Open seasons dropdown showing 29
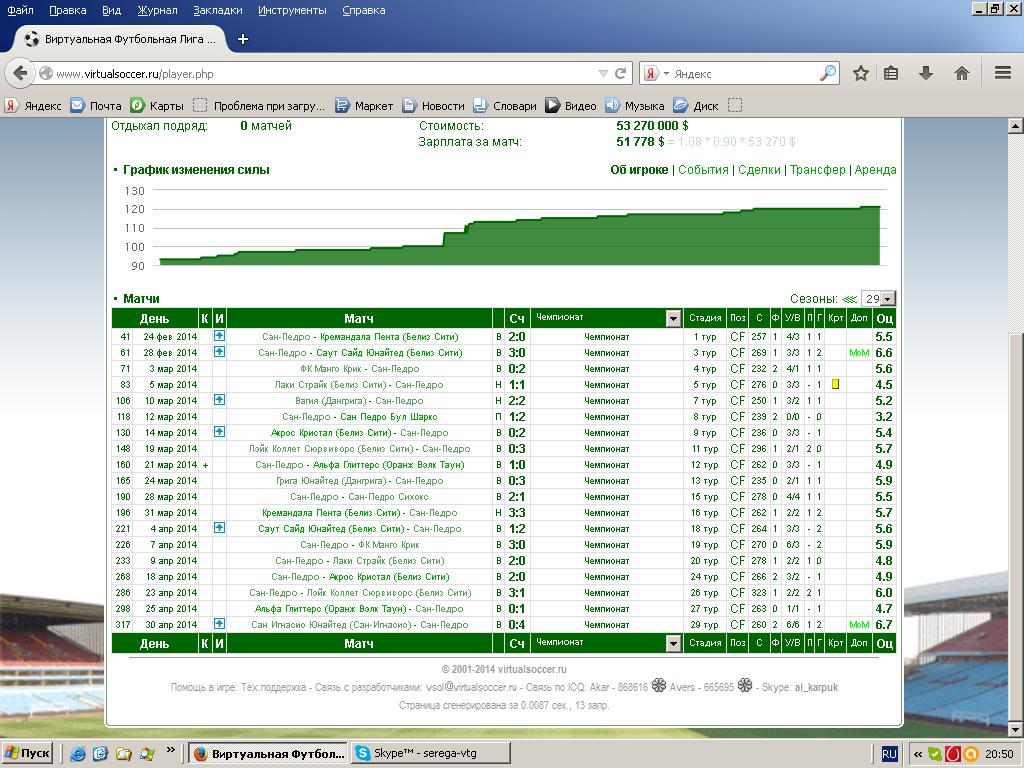The image size is (1024, 768). 878,299
